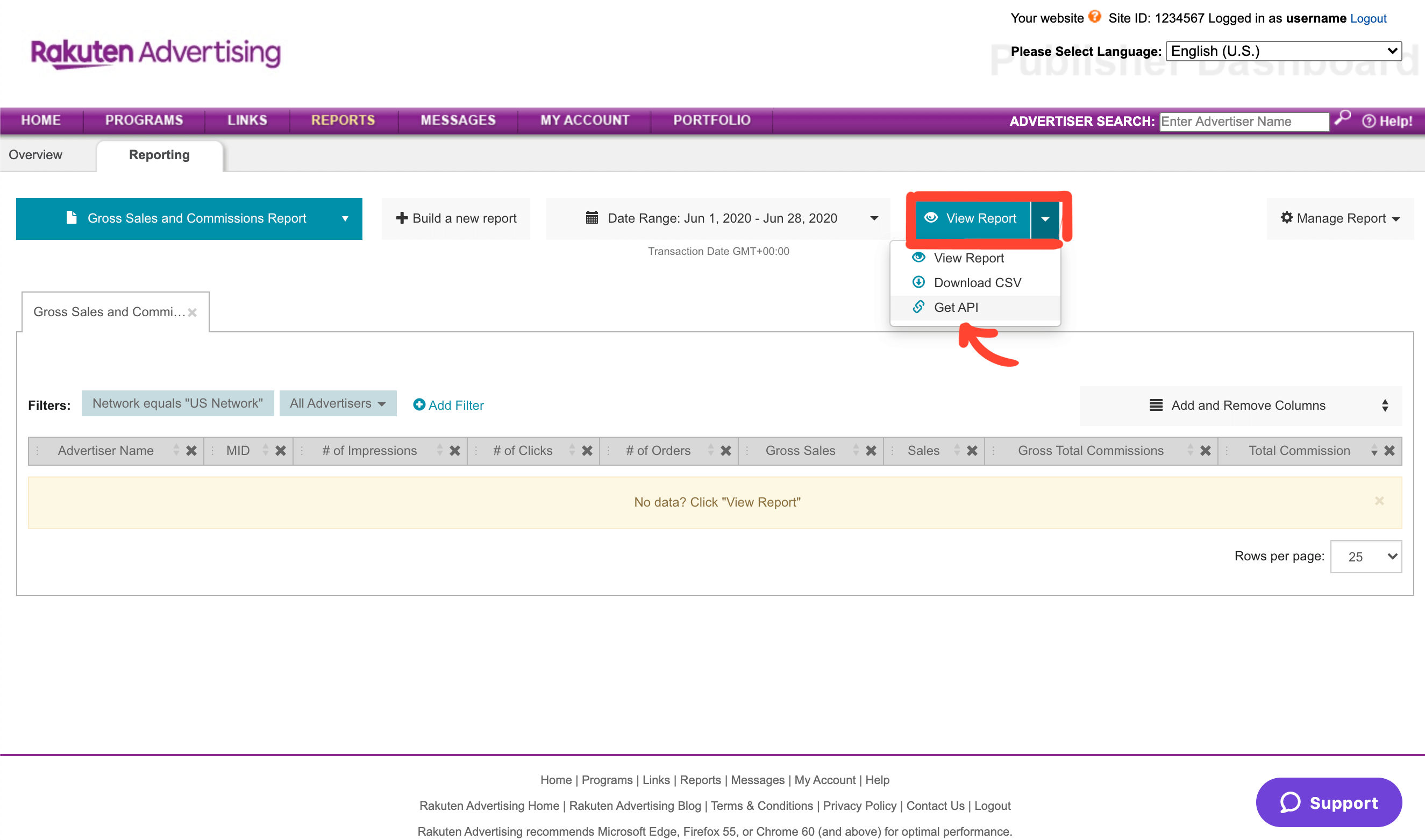Open the MY ACCOUNT navigation item
Viewport: 1425px width, 840px height.
585,120
